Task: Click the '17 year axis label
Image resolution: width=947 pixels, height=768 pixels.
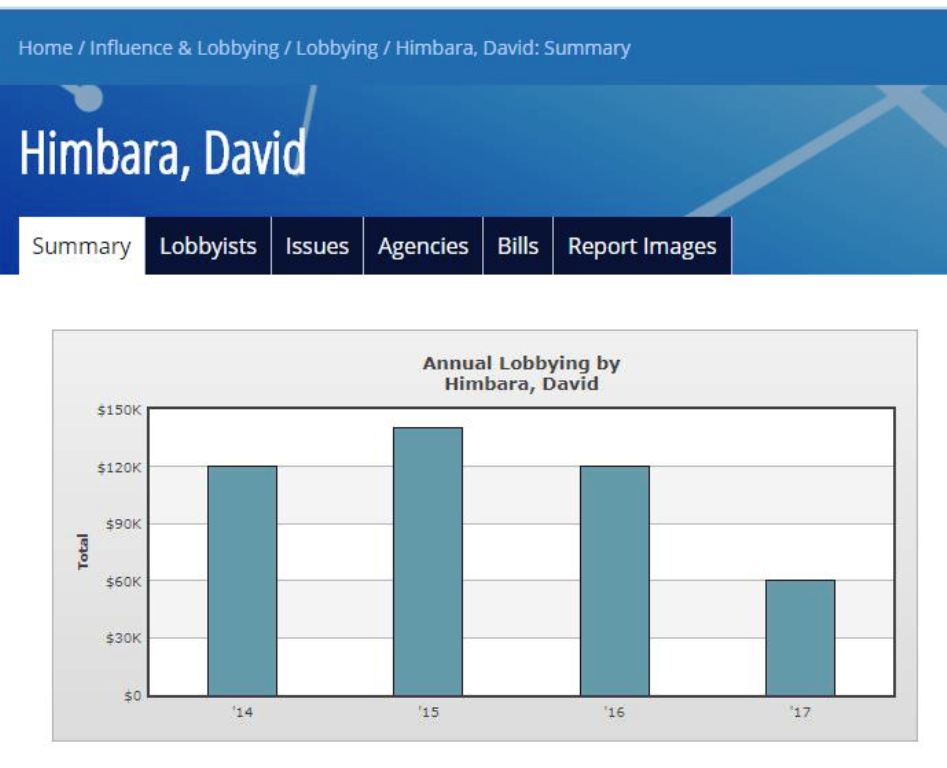Action: point(800,712)
